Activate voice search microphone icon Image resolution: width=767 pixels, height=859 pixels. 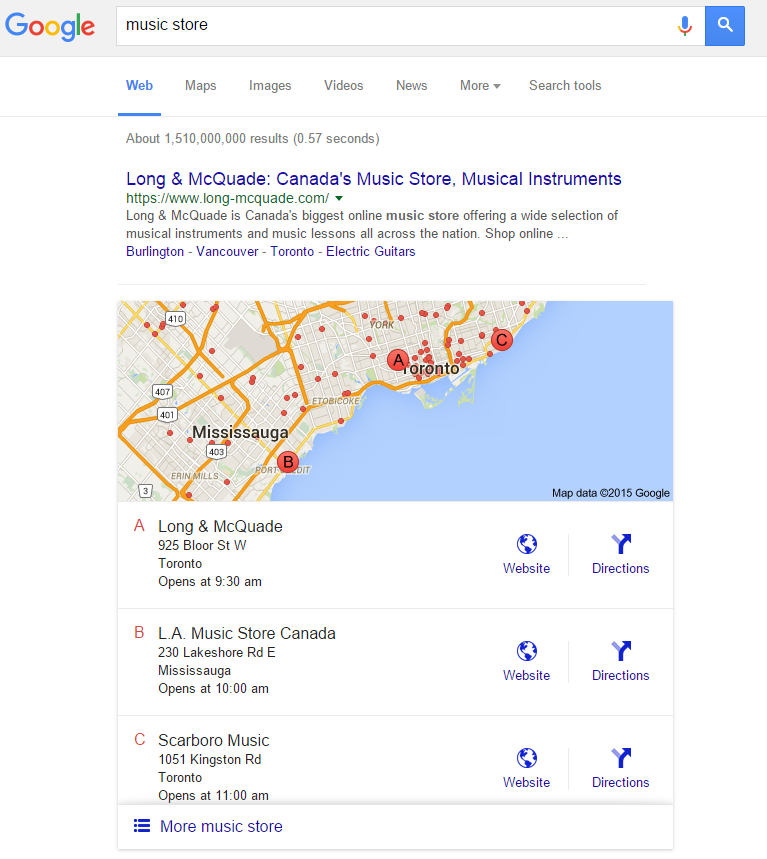(685, 26)
